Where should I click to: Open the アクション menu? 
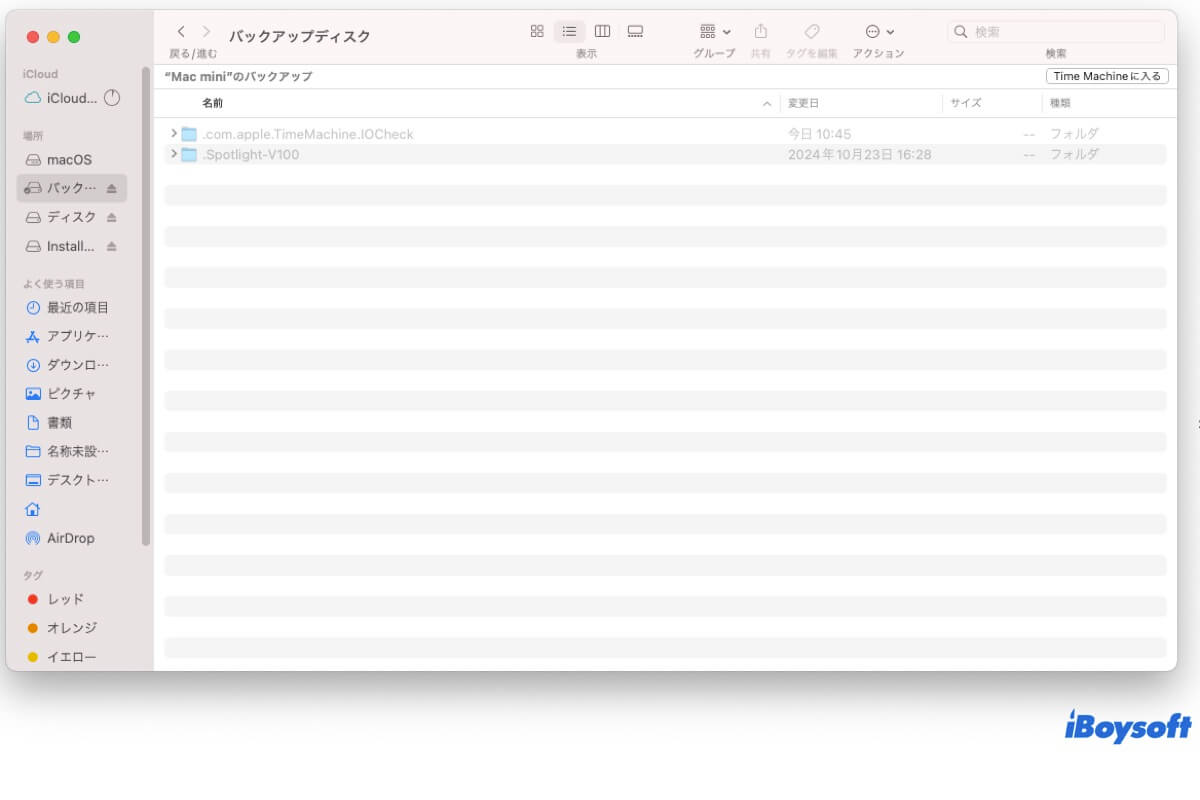coord(878,31)
